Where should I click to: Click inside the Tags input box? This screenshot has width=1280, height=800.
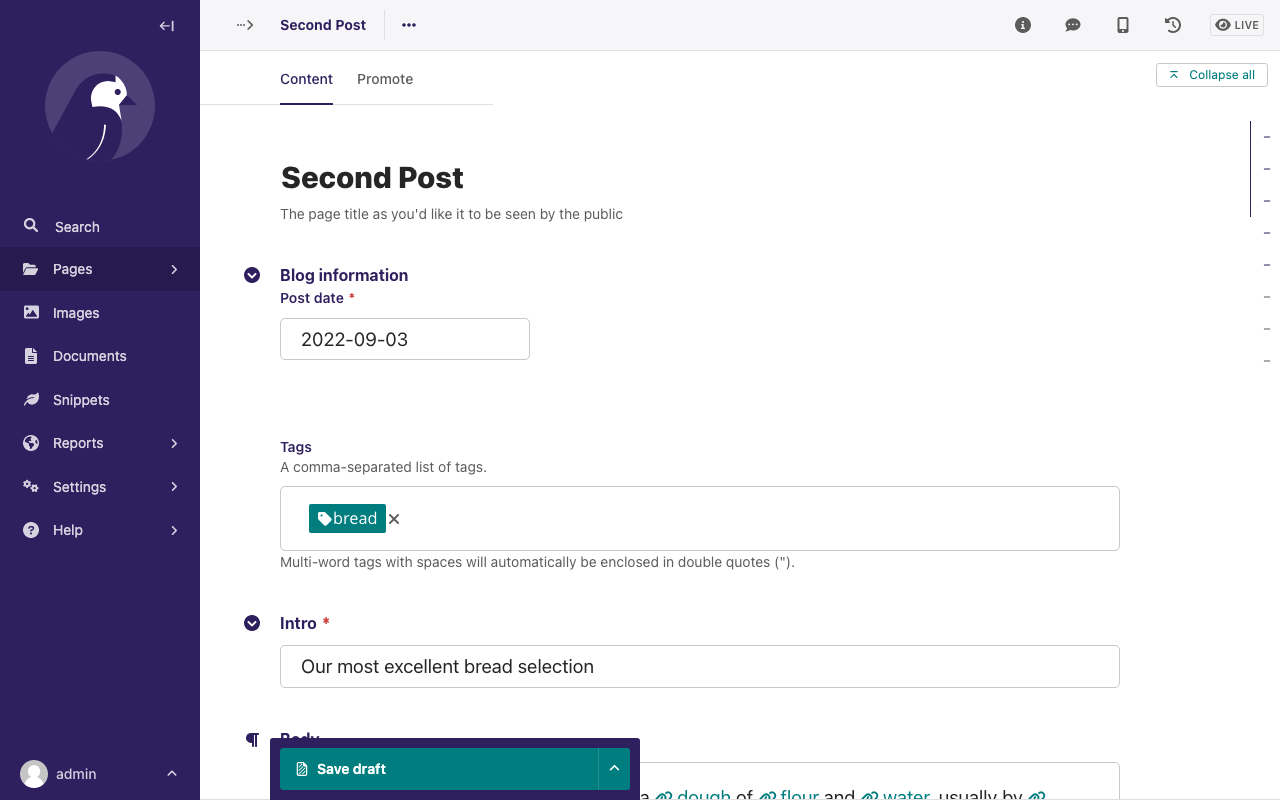coord(700,518)
